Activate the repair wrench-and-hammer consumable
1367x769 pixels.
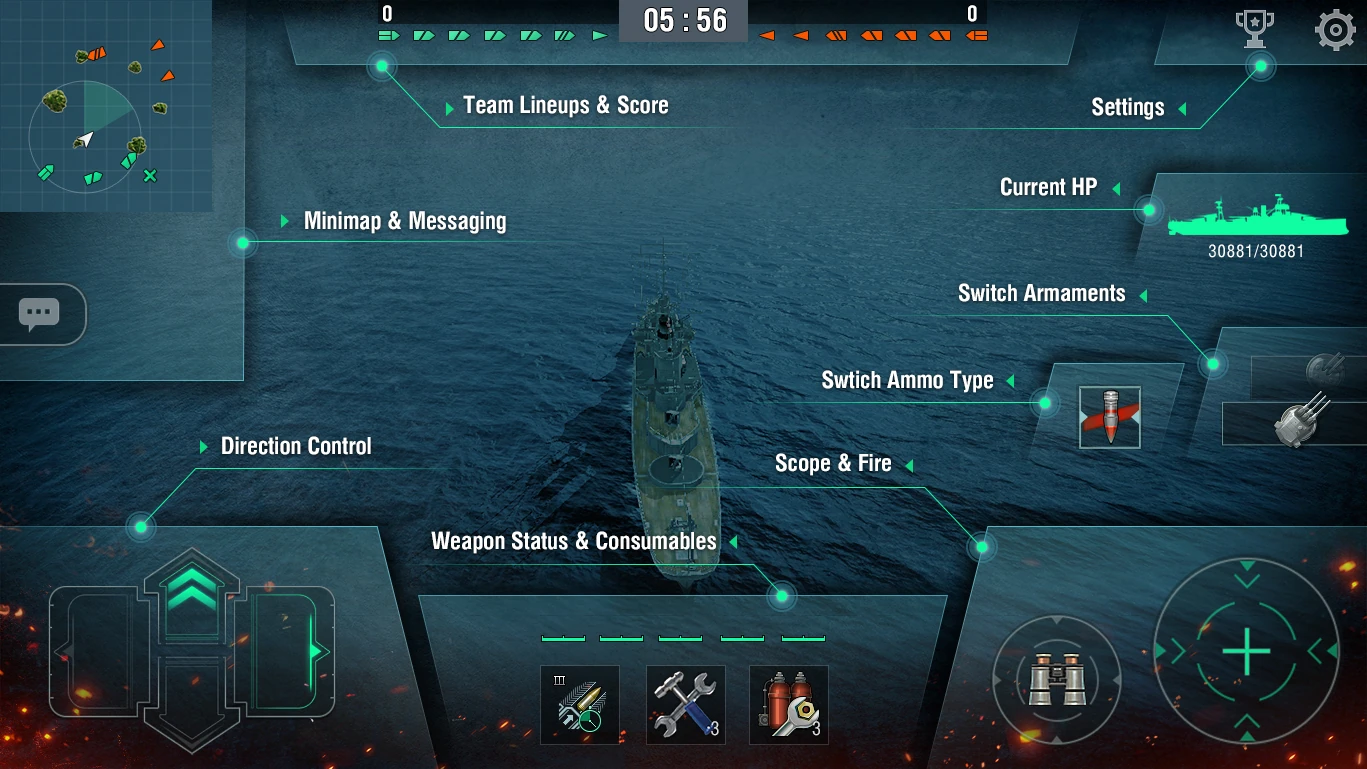tap(685, 705)
